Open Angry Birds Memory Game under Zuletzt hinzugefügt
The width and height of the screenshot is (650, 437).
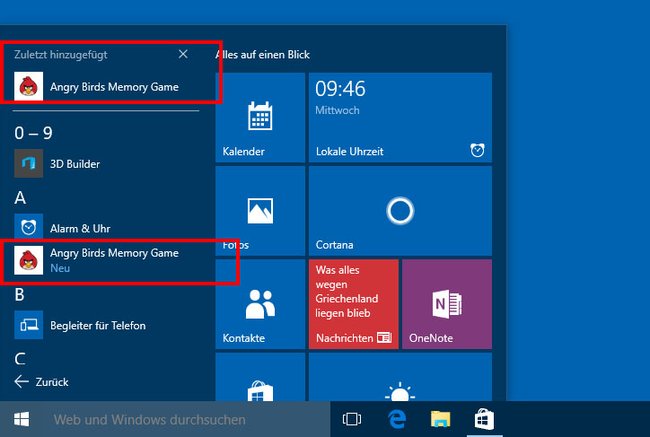(106, 87)
